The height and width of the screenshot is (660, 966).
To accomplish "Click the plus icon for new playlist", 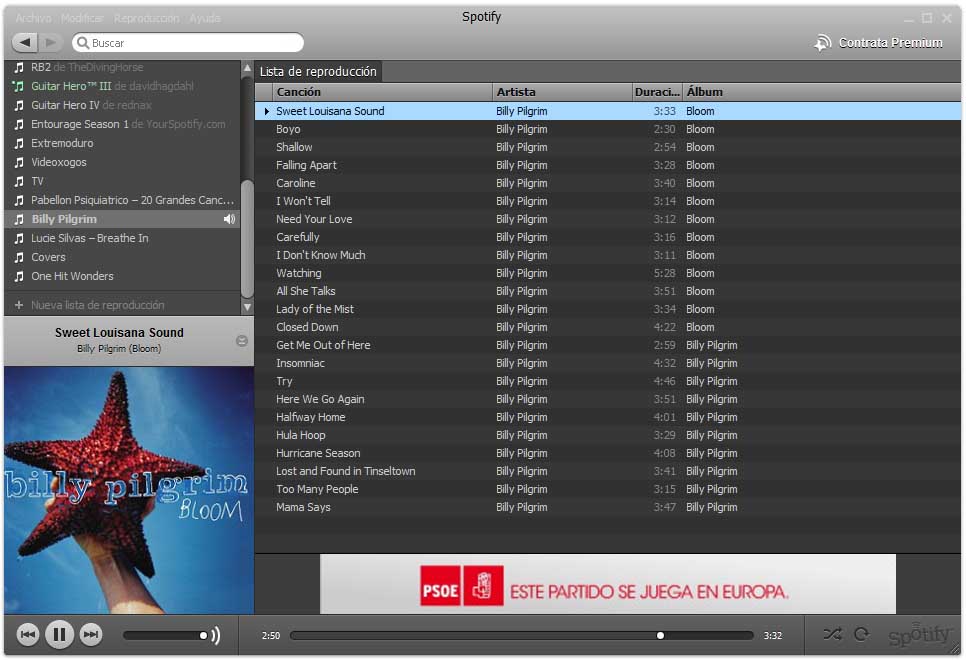I will click(19, 305).
